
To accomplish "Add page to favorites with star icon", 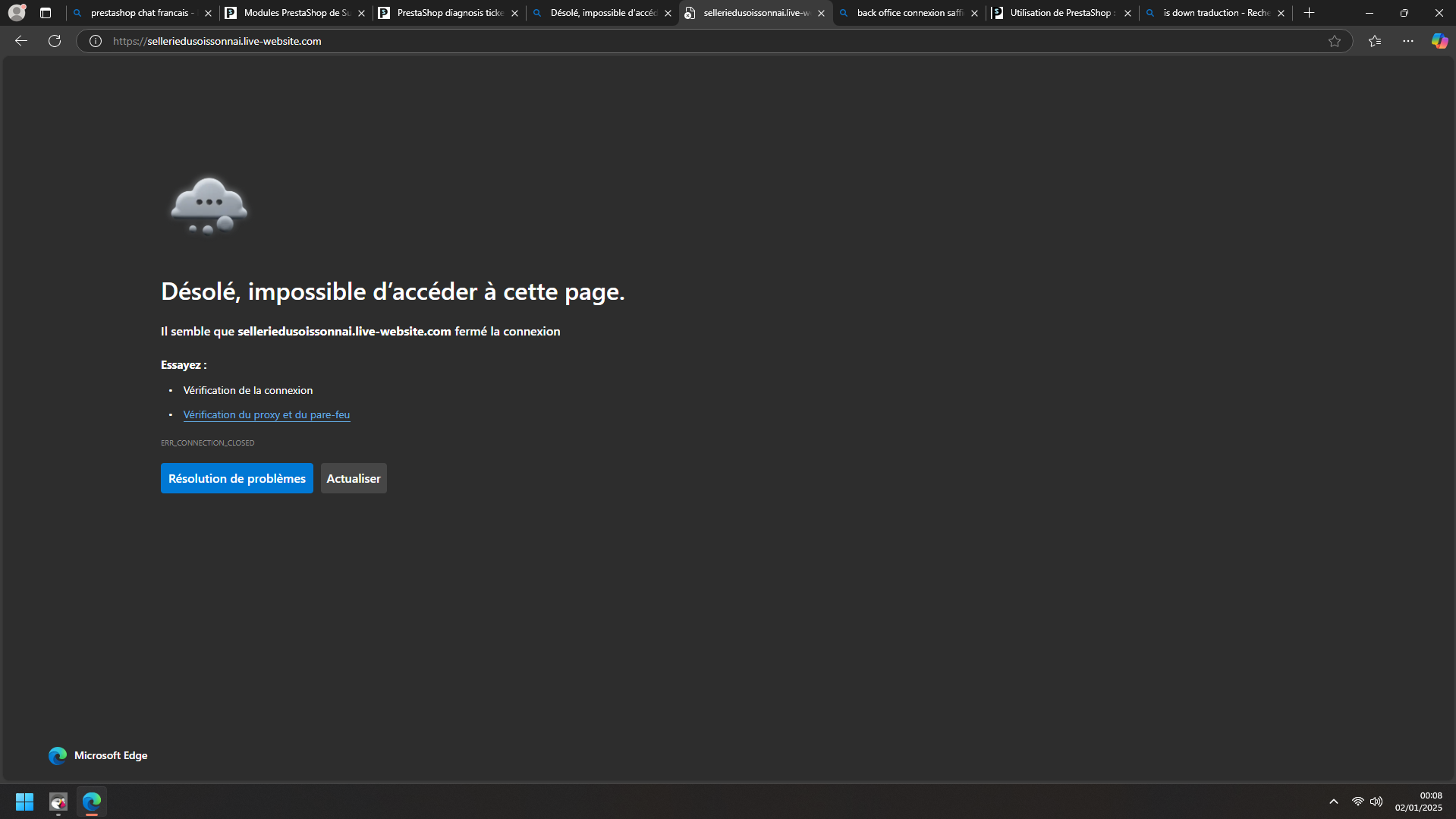I will (1335, 41).
